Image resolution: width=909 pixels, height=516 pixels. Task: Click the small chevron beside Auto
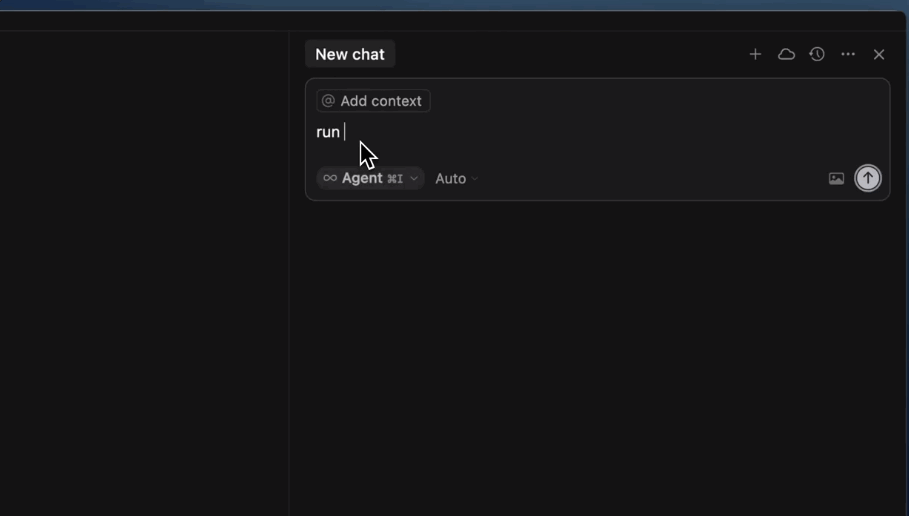[474, 179]
